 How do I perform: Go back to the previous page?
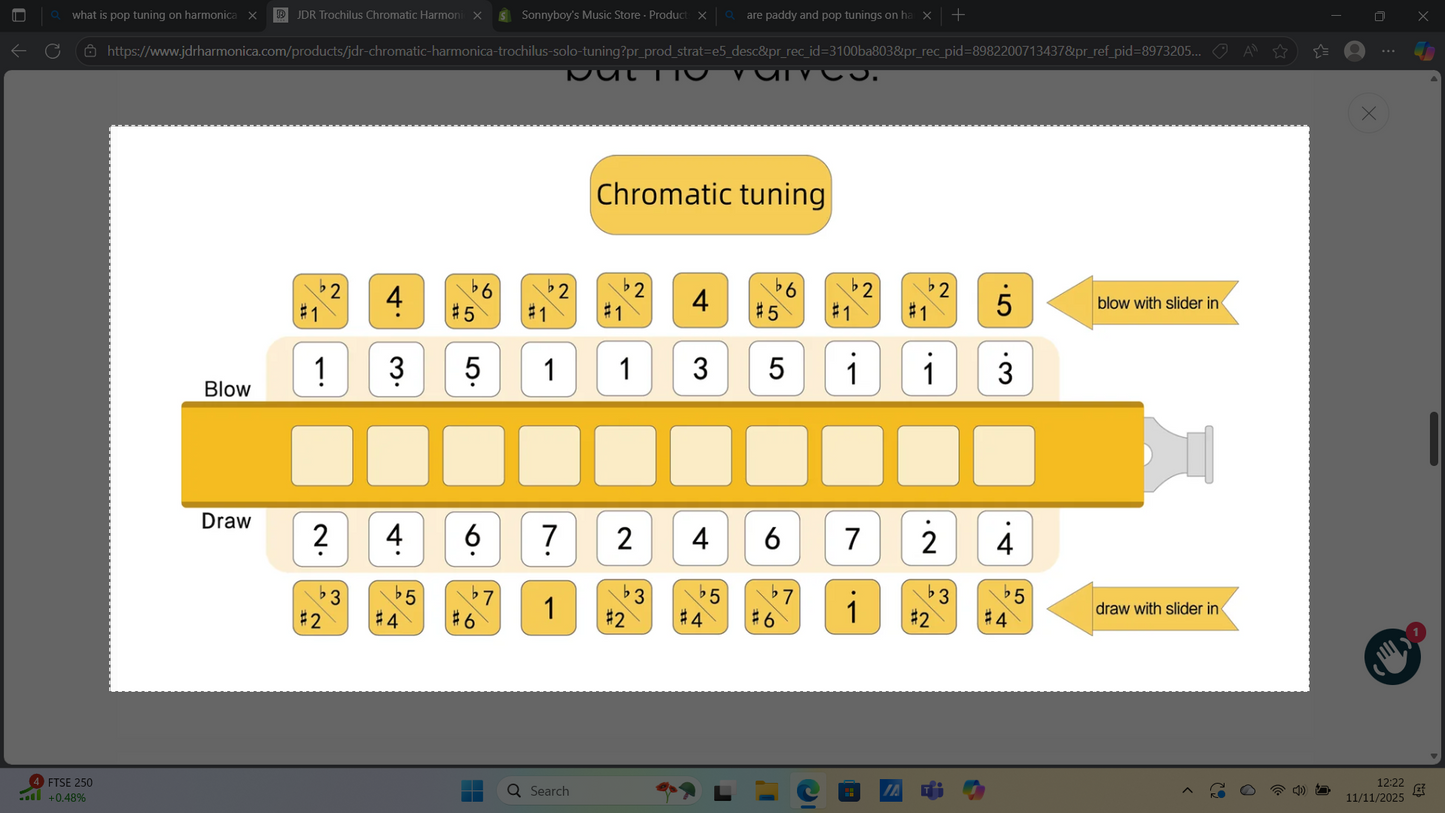coord(19,51)
